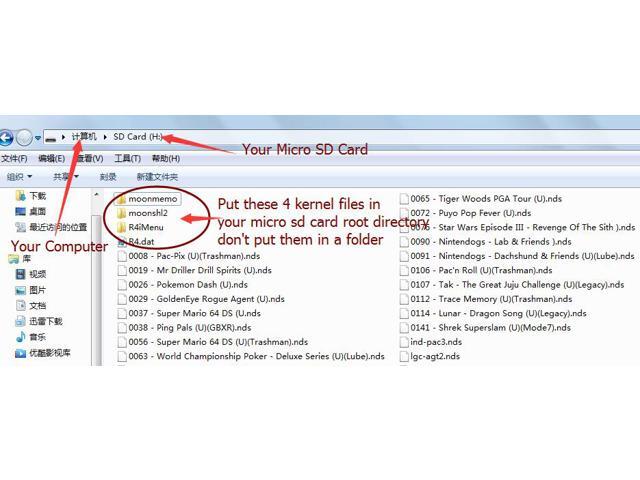The height and width of the screenshot is (480, 640).
Task: Select 图片 library in navigation pane
Action: (31, 290)
